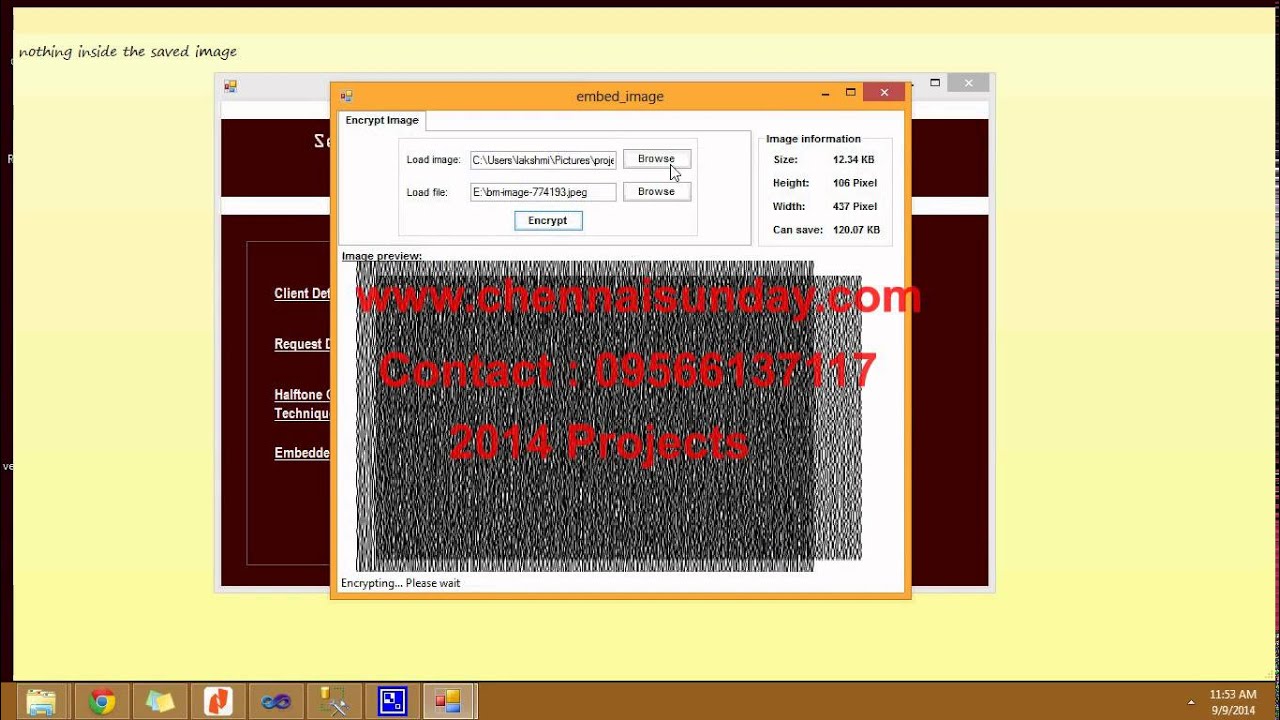Click the "Image preview:" label
Viewport: 1280px width, 720px height.
[x=382, y=256]
